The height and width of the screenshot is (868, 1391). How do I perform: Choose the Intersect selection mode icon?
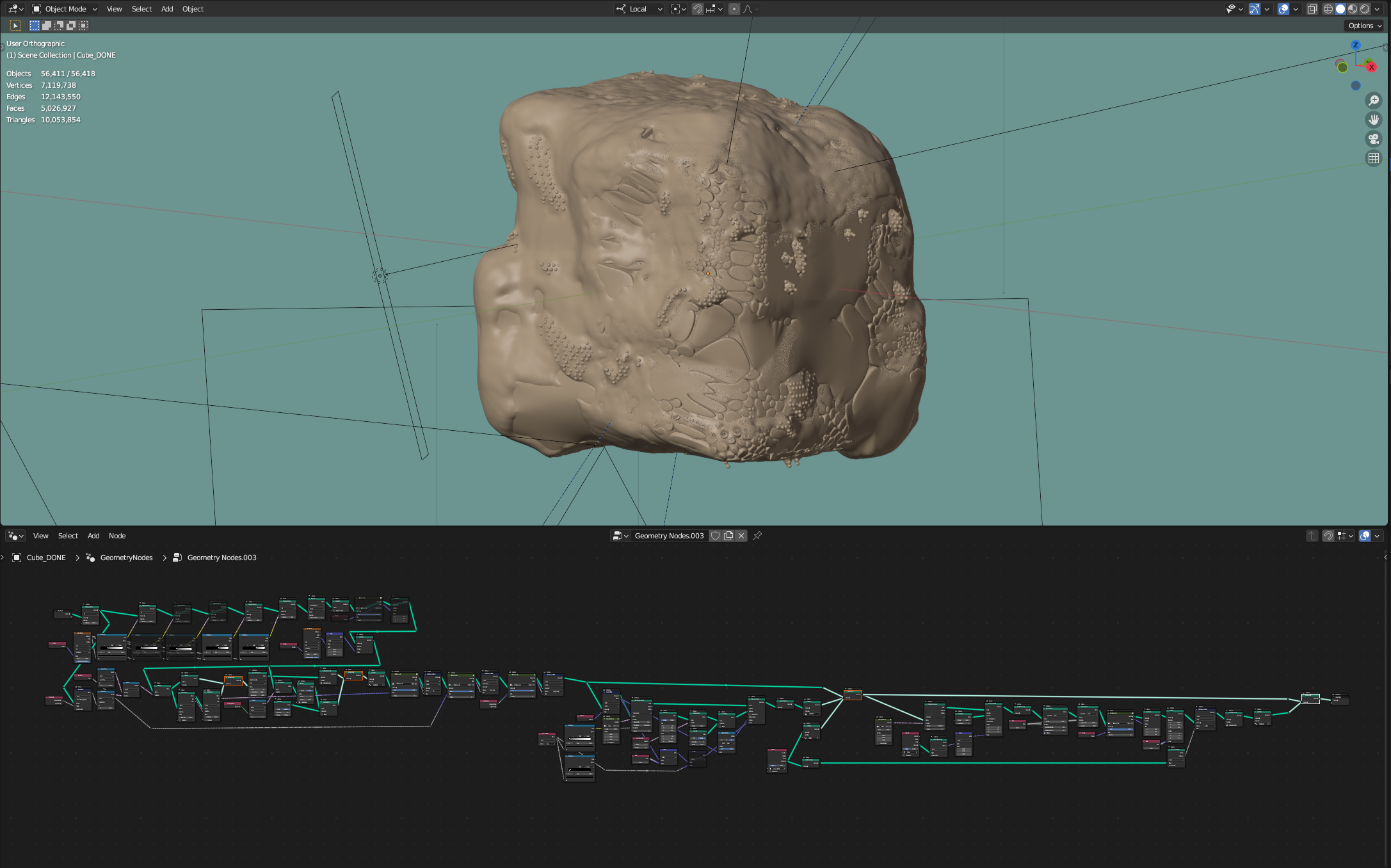pos(83,26)
